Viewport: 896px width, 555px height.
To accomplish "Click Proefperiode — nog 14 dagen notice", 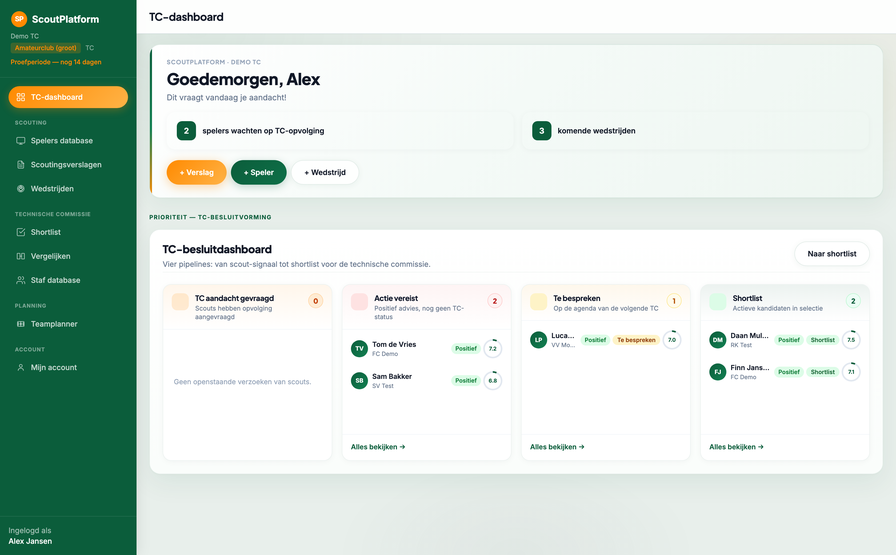I will point(56,62).
